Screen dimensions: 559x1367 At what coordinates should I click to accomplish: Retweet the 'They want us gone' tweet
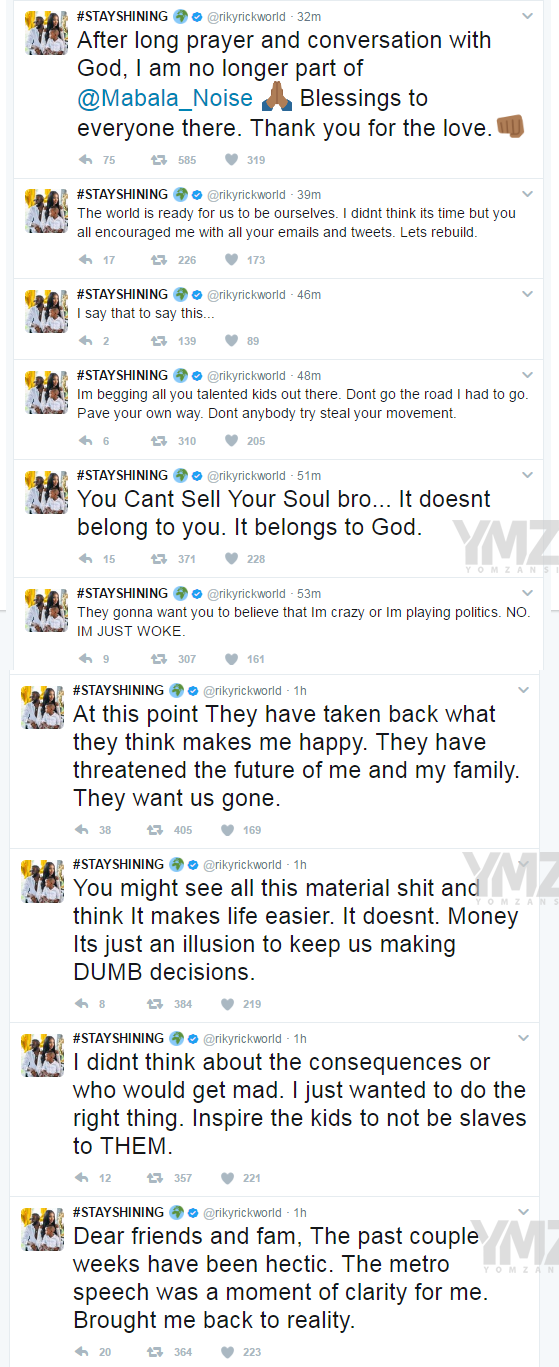(155, 830)
